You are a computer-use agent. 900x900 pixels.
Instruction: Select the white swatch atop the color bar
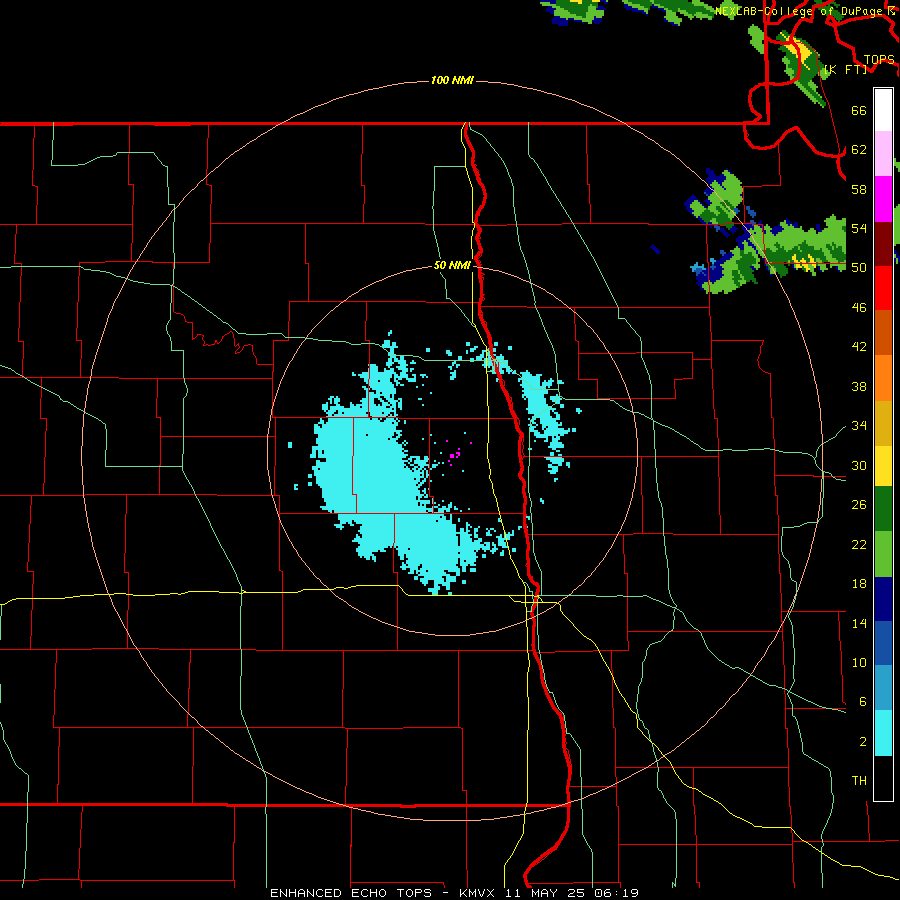(883, 110)
